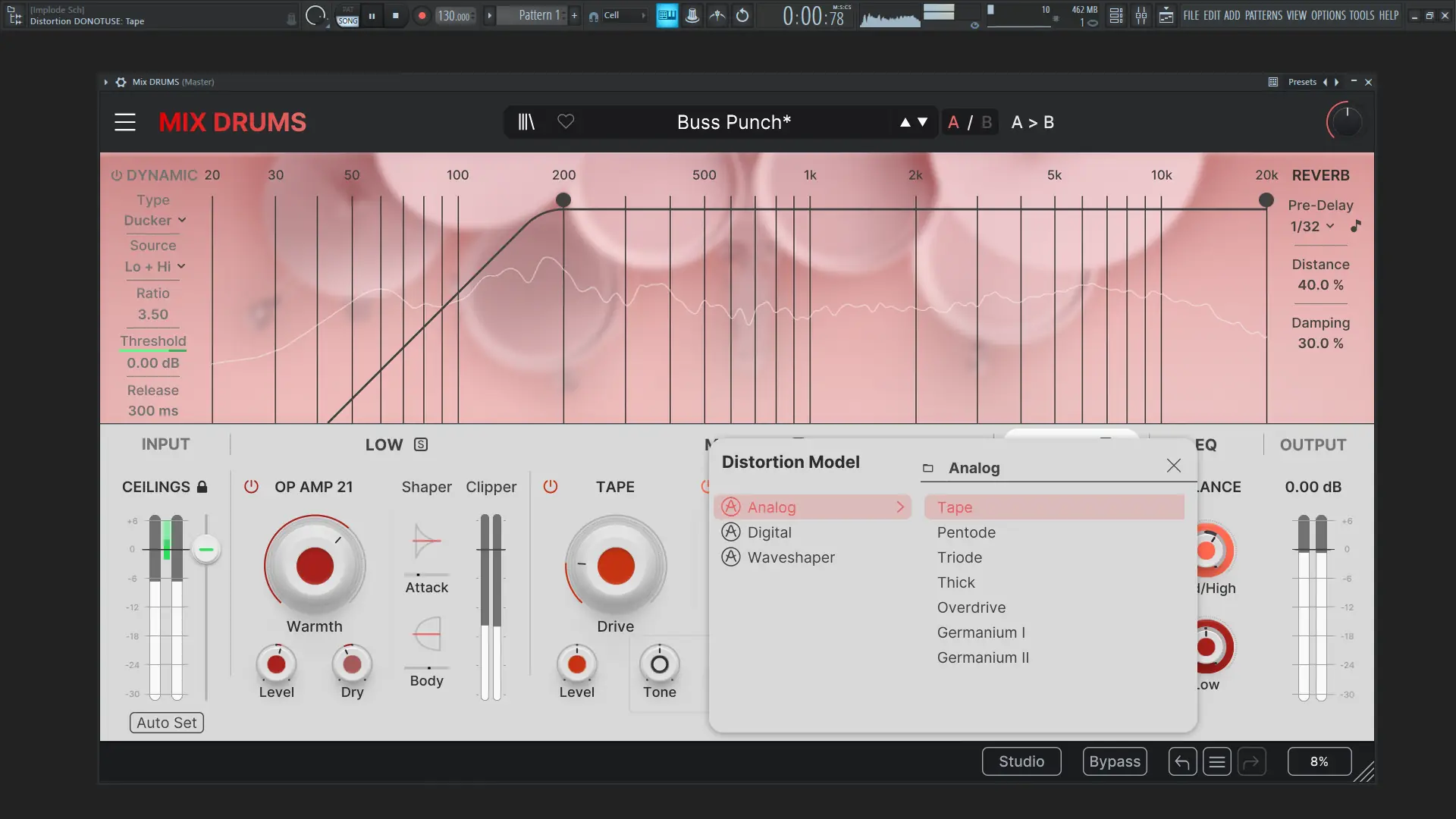
Task: Expand the Ducker type dropdown
Action: 155,221
